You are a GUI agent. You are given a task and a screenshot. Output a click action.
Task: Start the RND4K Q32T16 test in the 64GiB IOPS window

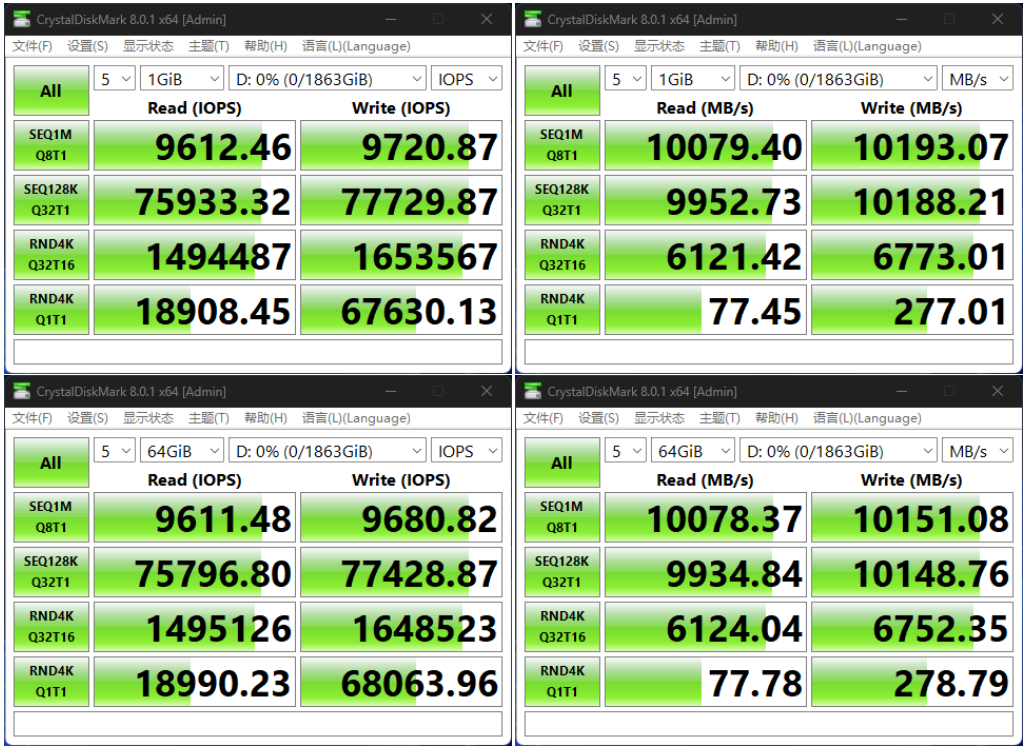[x=51, y=627]
